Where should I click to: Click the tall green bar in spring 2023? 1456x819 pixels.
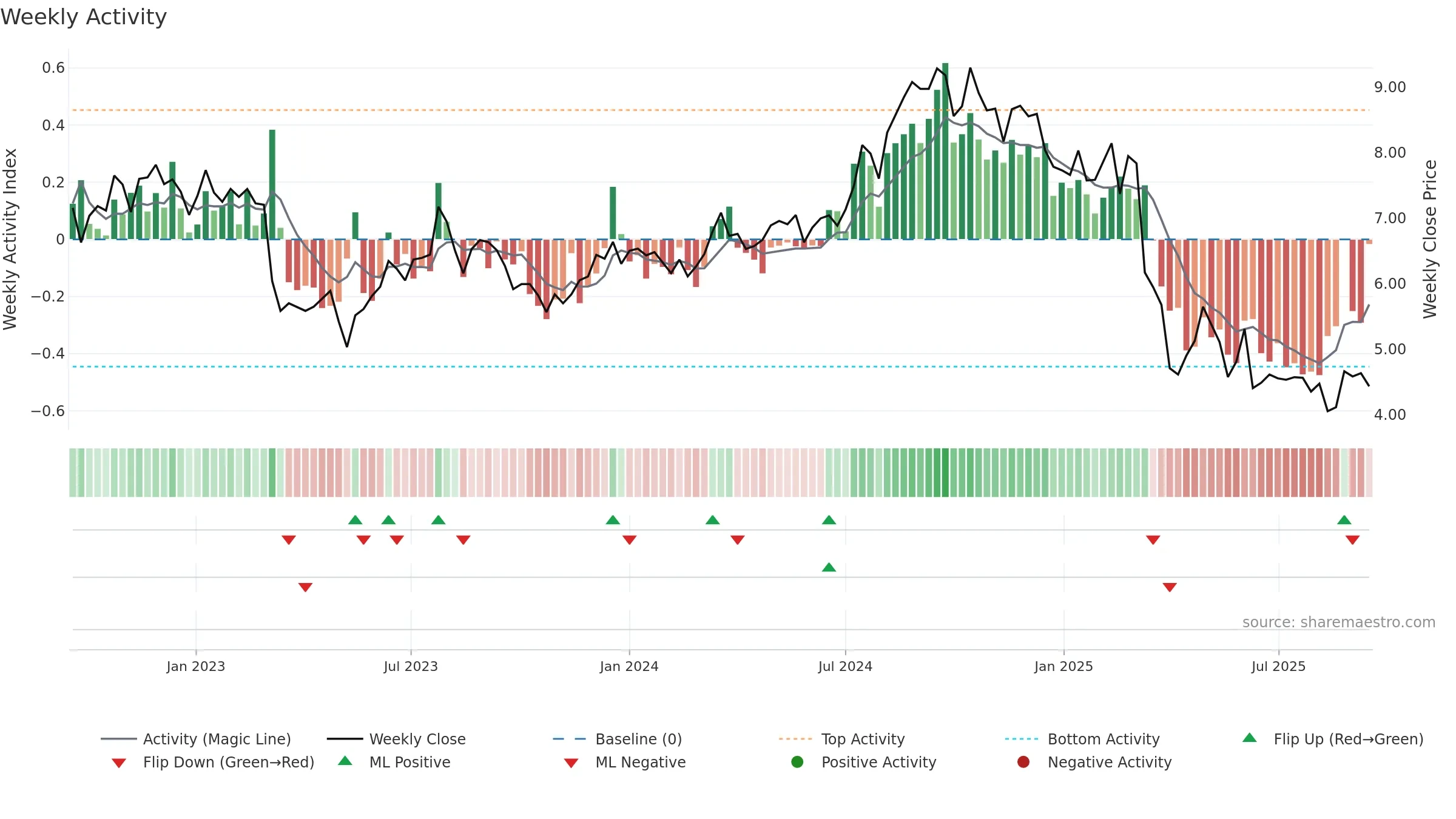[x=272, y=184]
